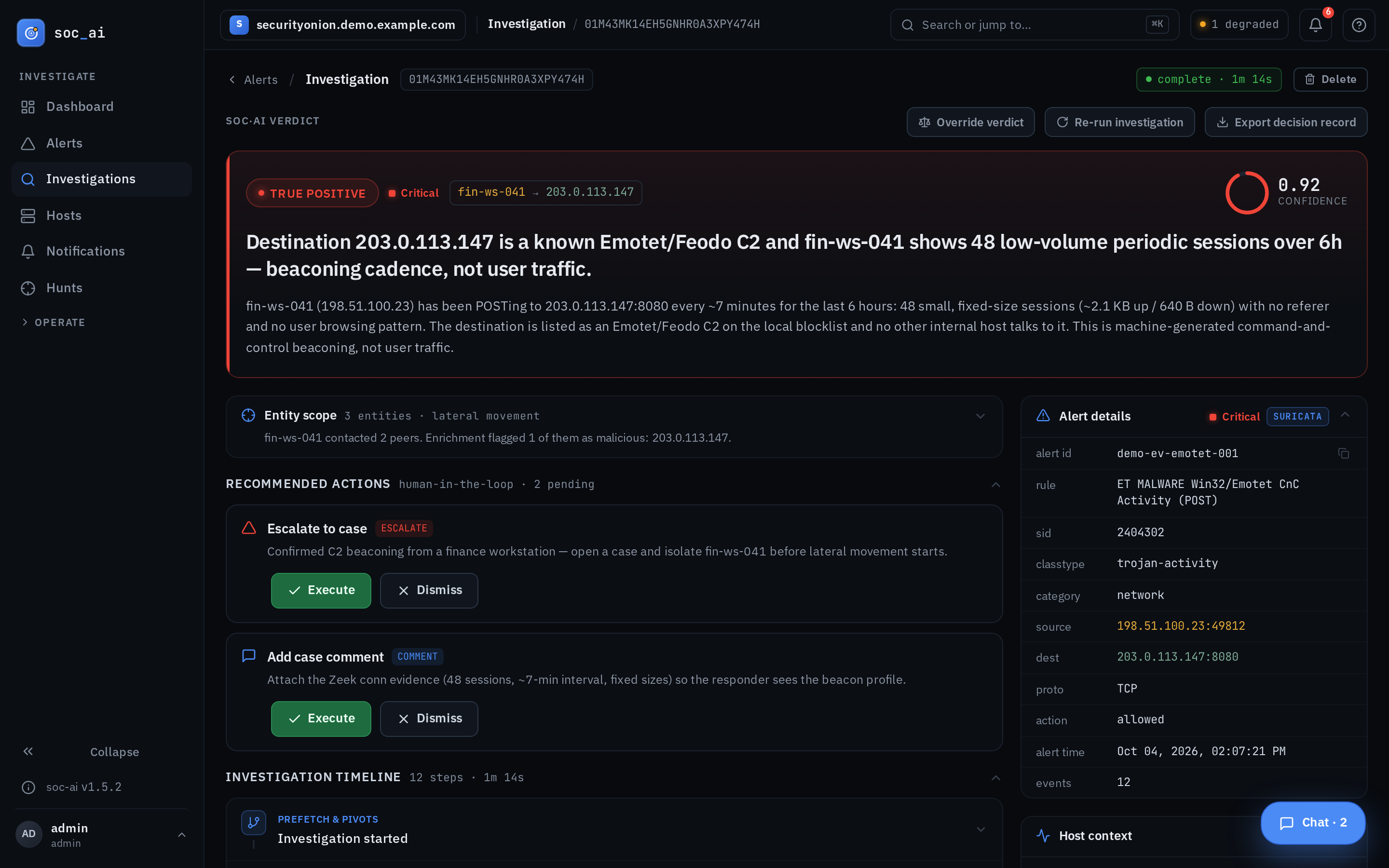Screen dimensions: 1389x868
Task: Collapse the Alert details panel
Action: click(1345, 415)
